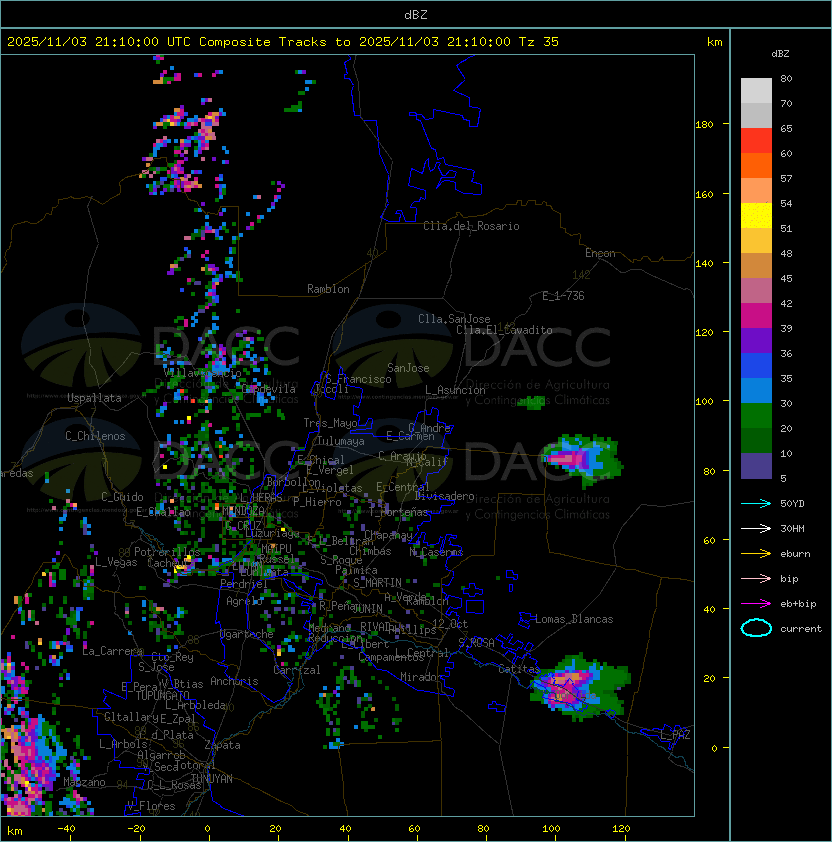Click the 'Villavicencio' map label
This screenshot has width=832, height=842.
203,372
